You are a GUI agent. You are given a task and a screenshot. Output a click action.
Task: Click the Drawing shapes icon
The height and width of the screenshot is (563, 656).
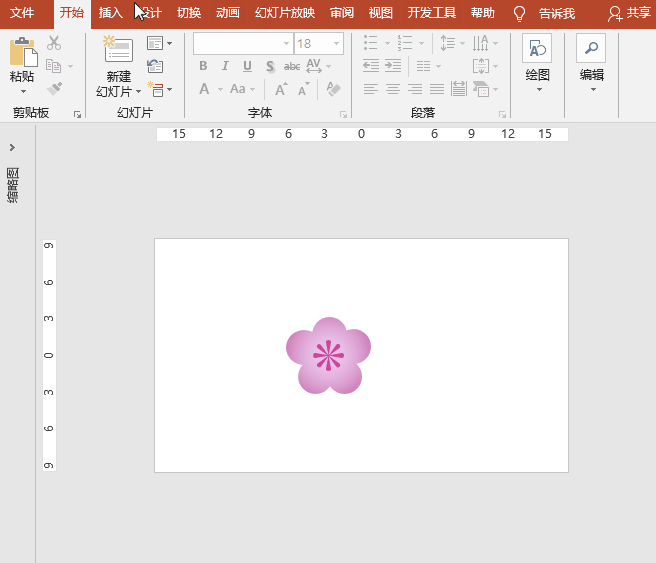tap(537, 48)
